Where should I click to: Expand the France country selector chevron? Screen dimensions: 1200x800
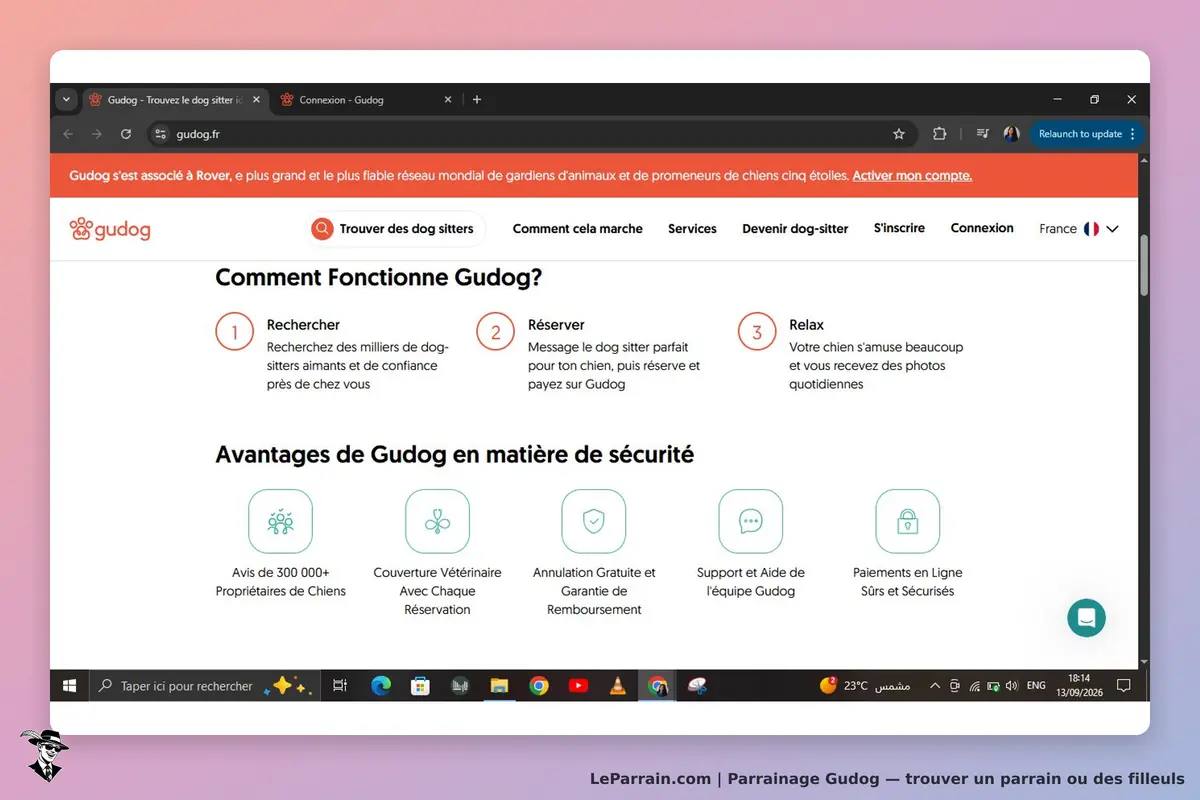coord(1112,229)
